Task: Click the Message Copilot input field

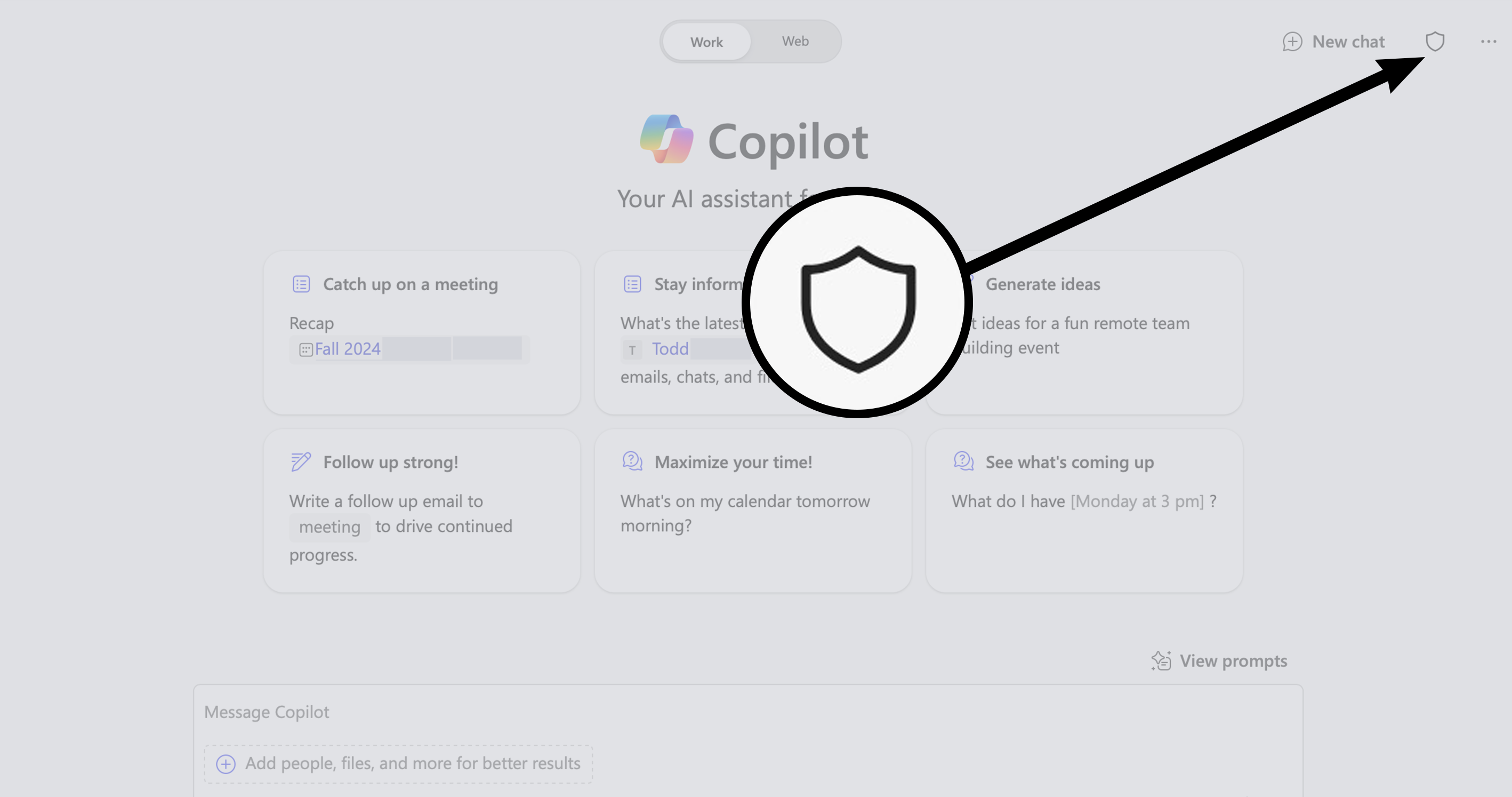Action: click(x=750, y=712)
